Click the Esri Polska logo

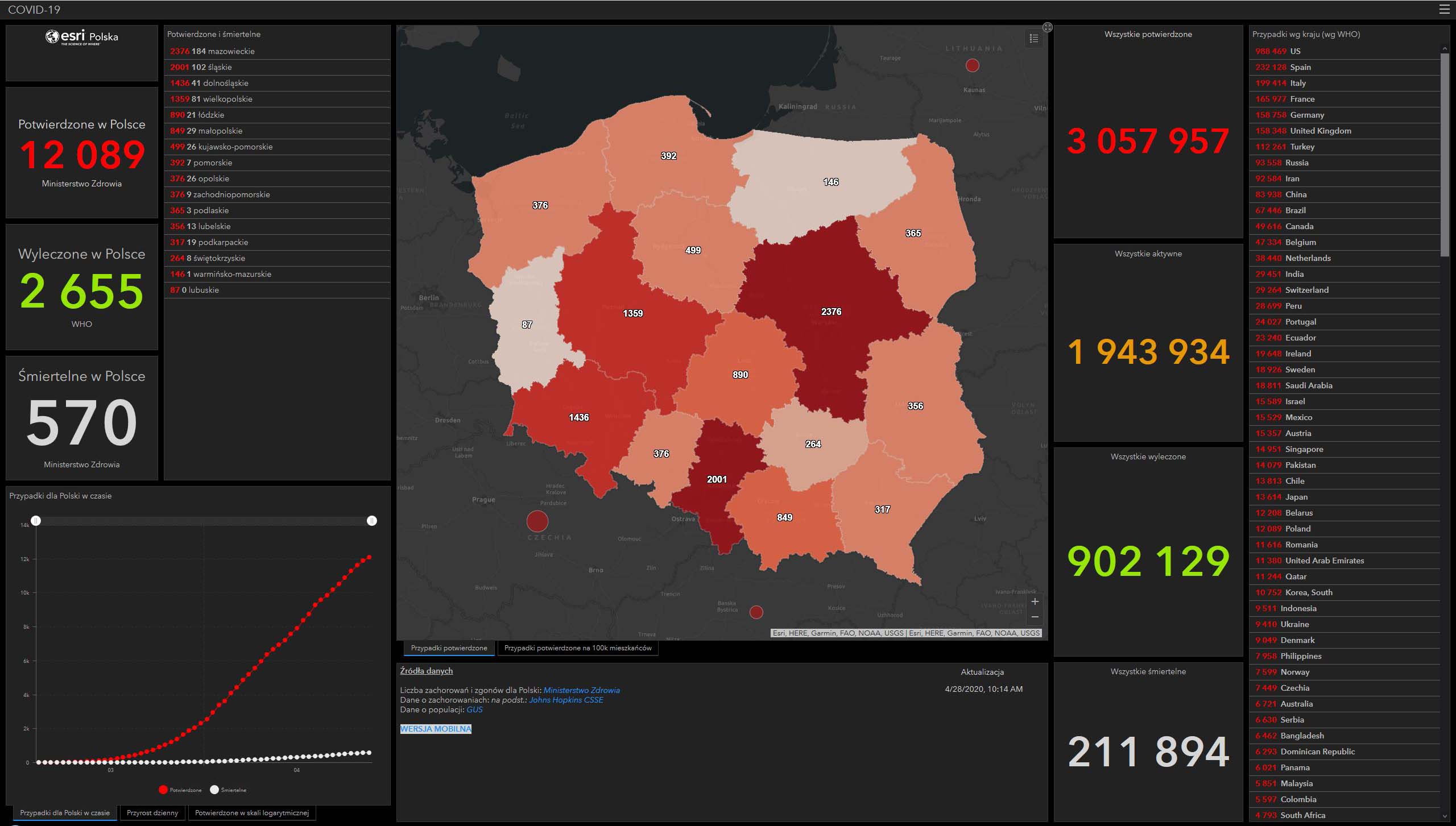tap(82, 38)
